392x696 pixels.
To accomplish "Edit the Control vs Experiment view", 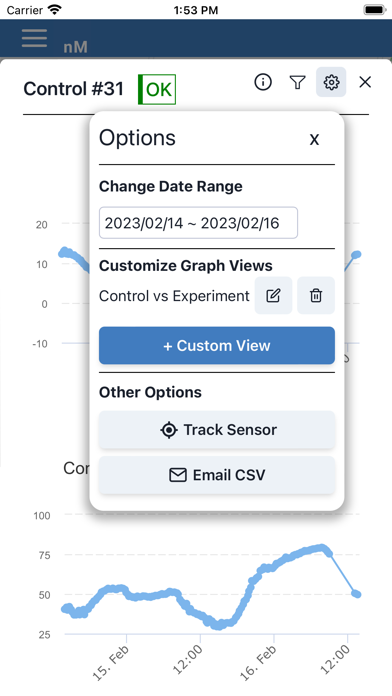I will point(273,296).
